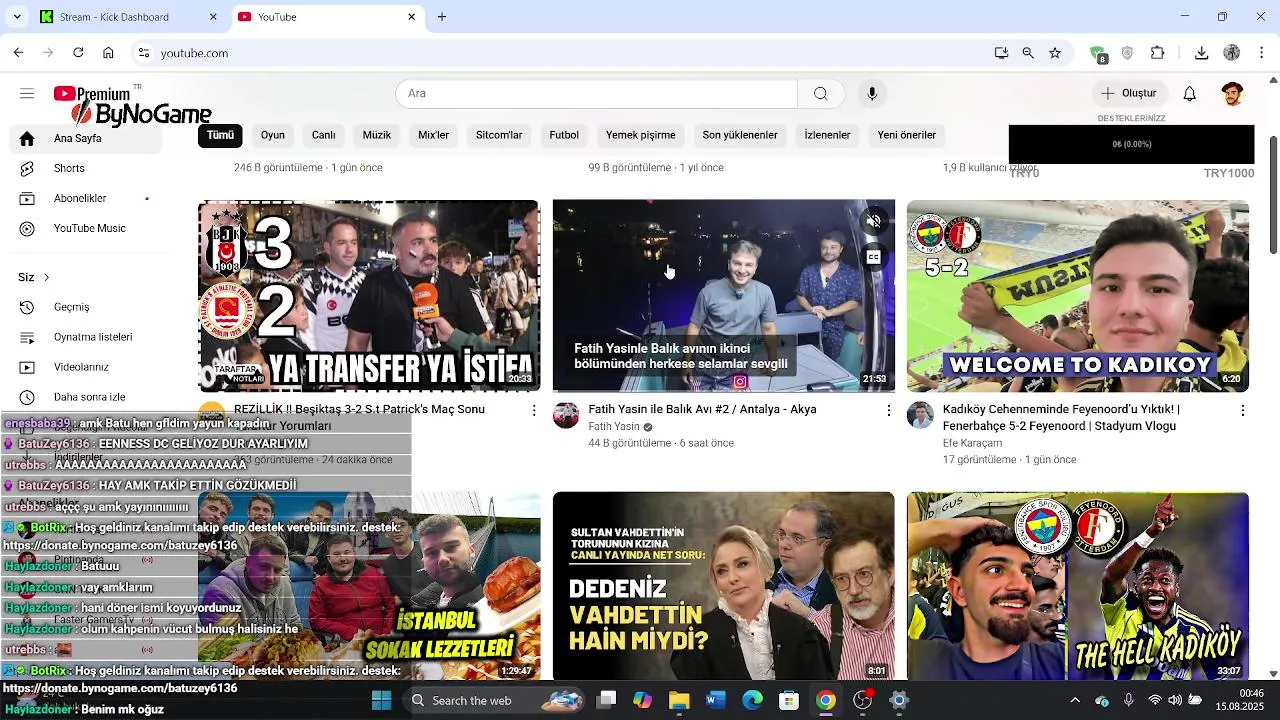Open Chrome three-dot menu
The height and width of the screenshot is (720, 1280).
point(1262,53)
